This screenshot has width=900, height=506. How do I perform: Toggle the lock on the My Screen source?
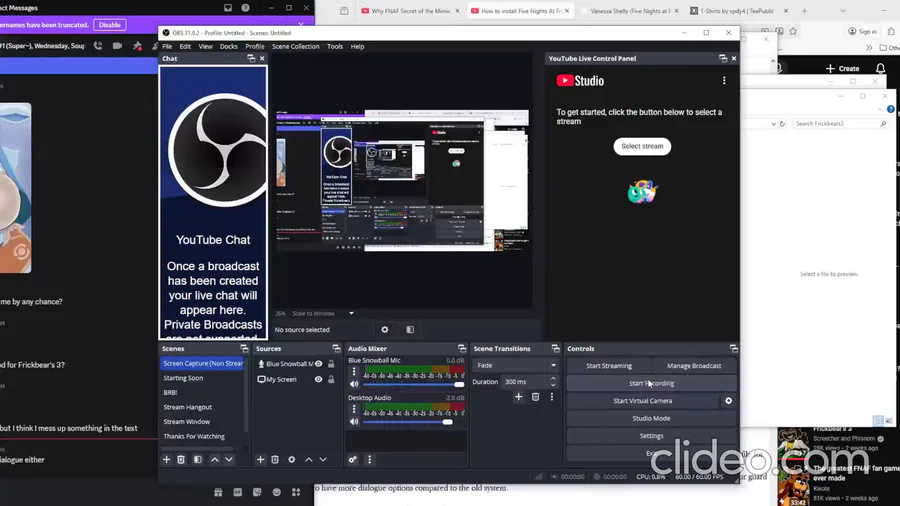[331, 379]
